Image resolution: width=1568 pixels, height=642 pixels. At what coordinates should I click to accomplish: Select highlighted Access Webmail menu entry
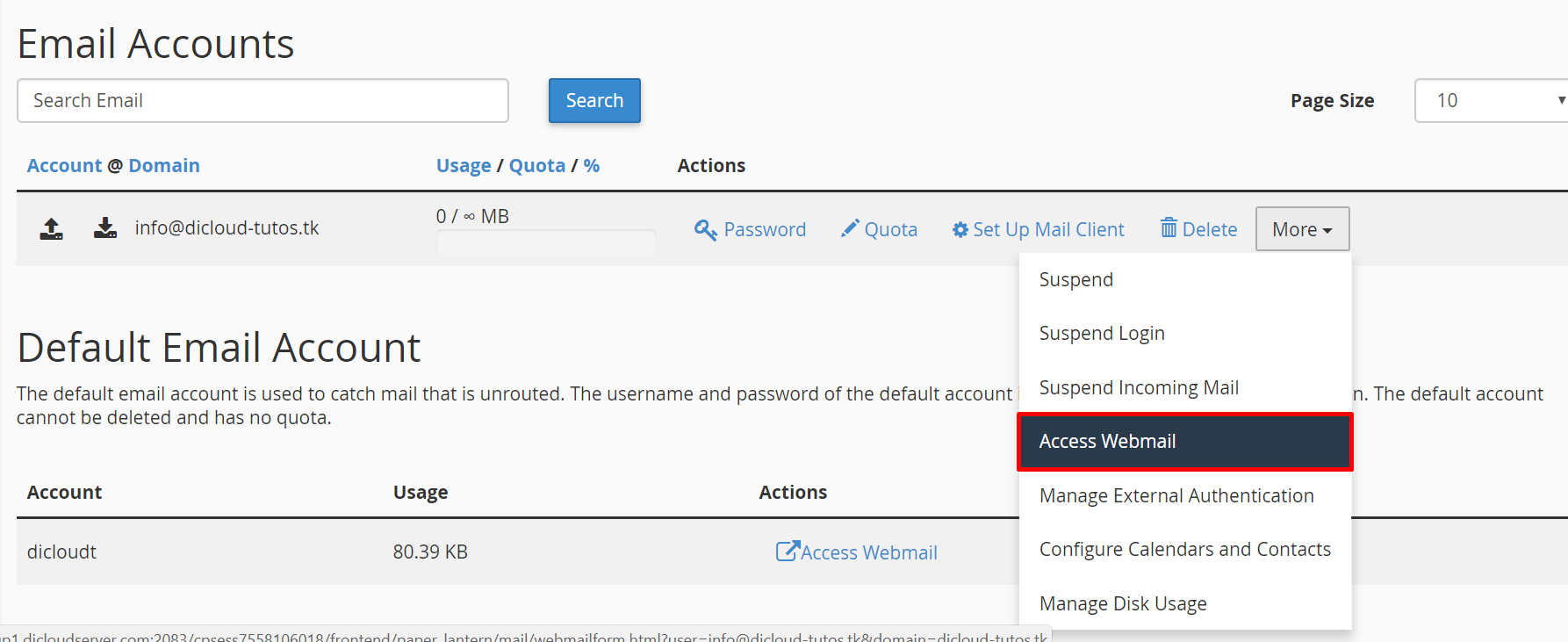(x=1184, y=442)
